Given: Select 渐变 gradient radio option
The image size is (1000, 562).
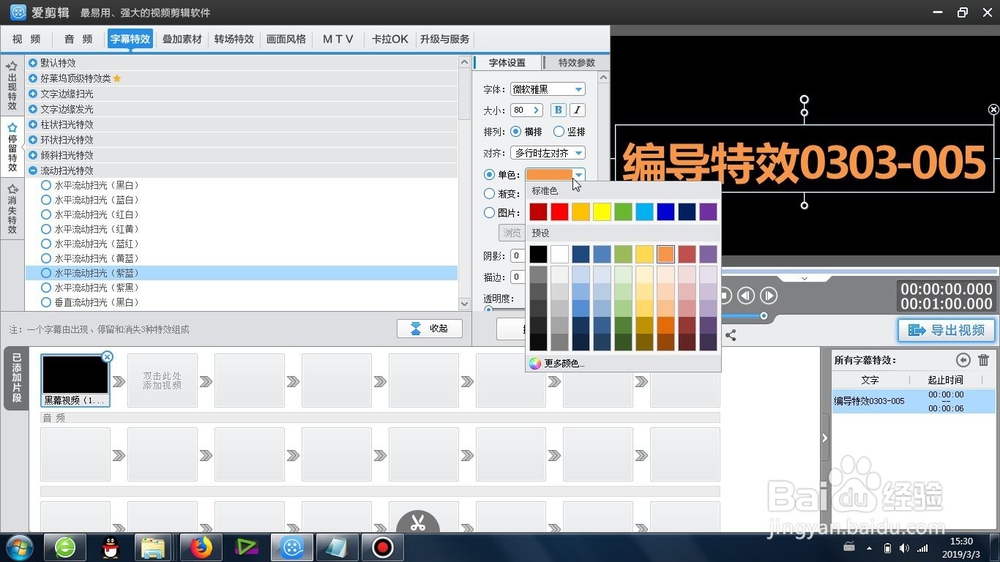Looking at the screenshot, I should [x=489, y=193].
